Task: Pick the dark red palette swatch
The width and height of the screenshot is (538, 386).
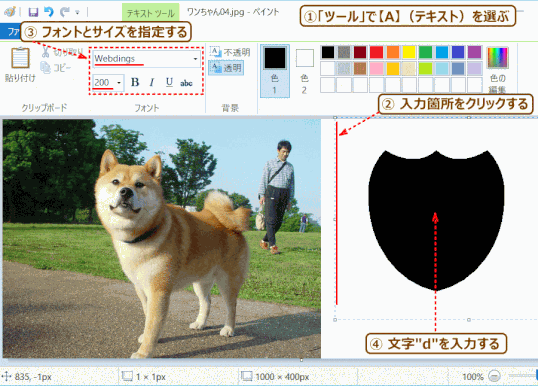Action: pyautogui.click(x=360, y=52)
